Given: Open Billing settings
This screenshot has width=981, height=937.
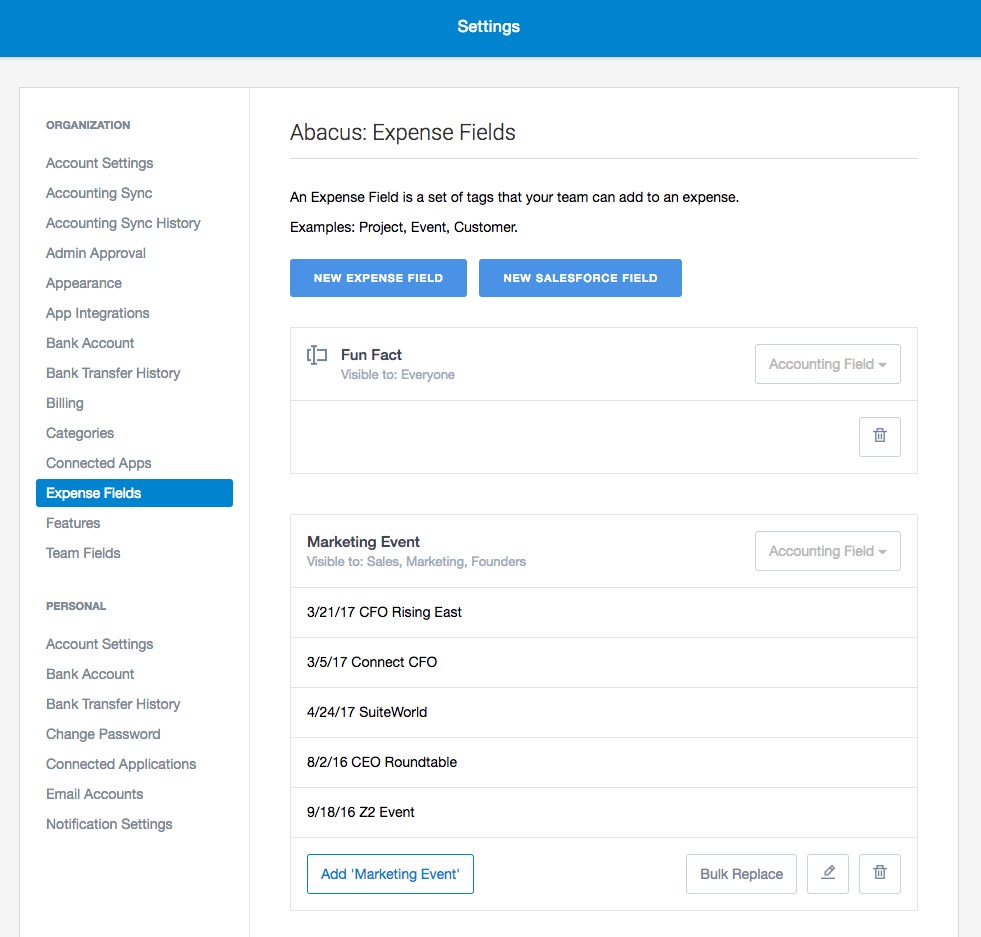Looking at the screenshot, I should (64, 403).
